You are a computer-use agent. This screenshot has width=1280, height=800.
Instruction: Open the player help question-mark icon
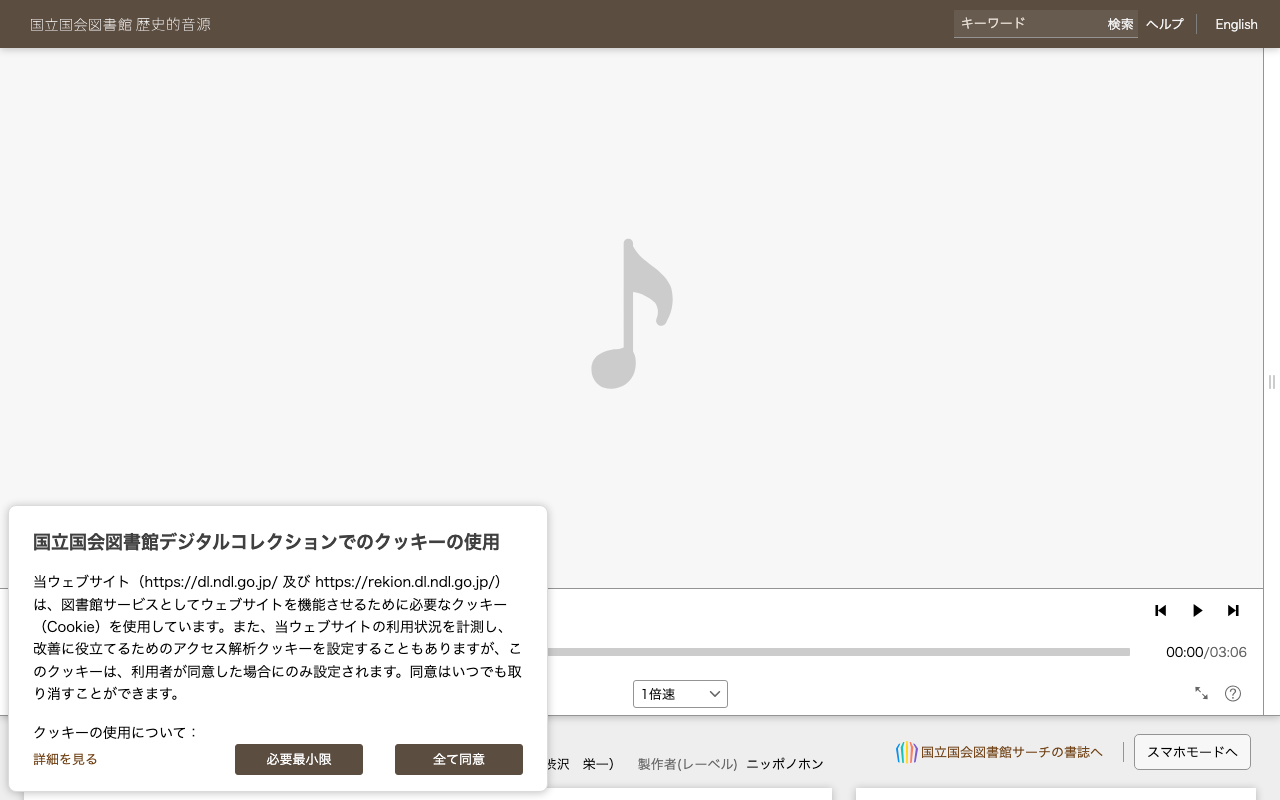tap(1233, 693)
